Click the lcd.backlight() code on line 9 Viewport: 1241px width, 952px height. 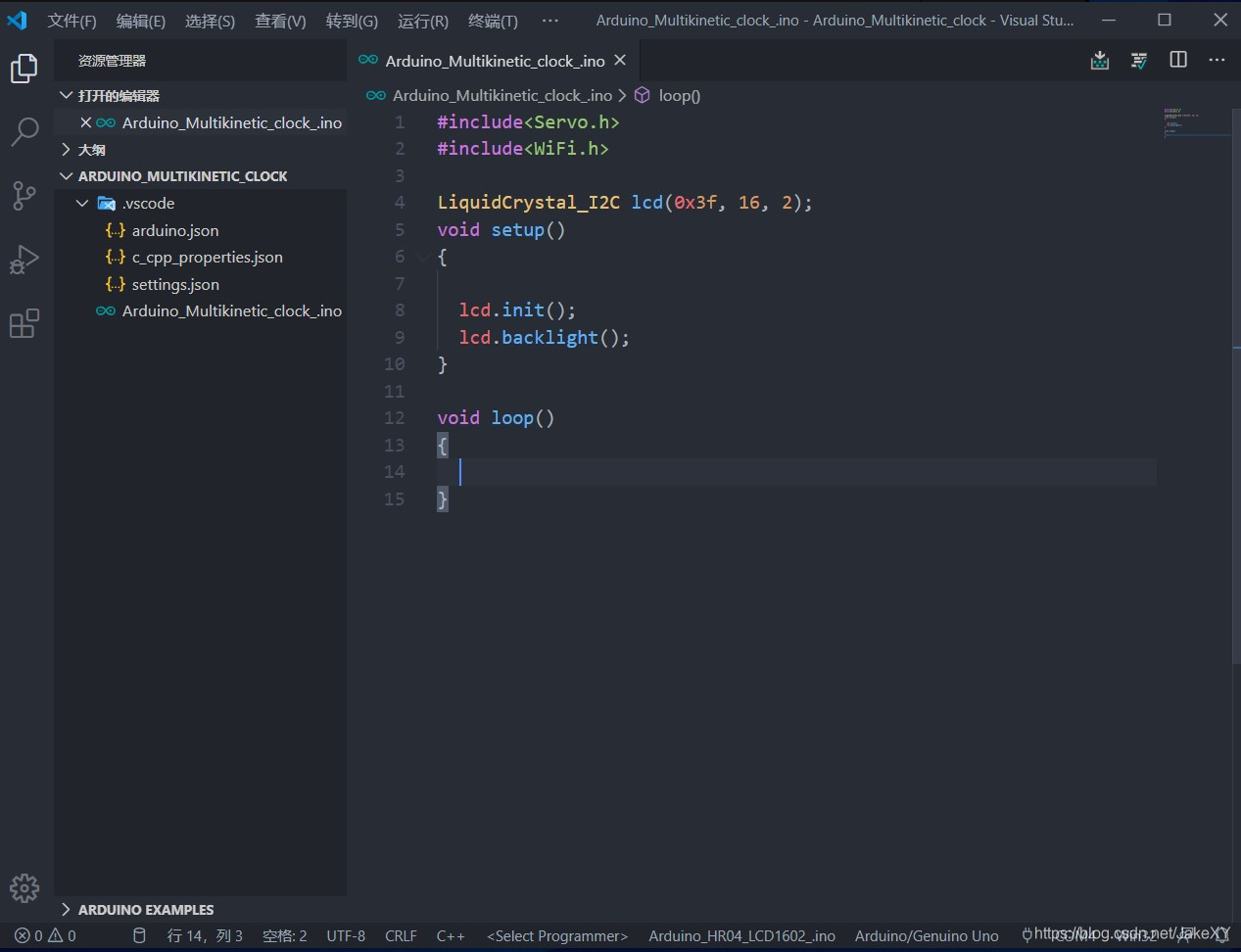(544, 337)
